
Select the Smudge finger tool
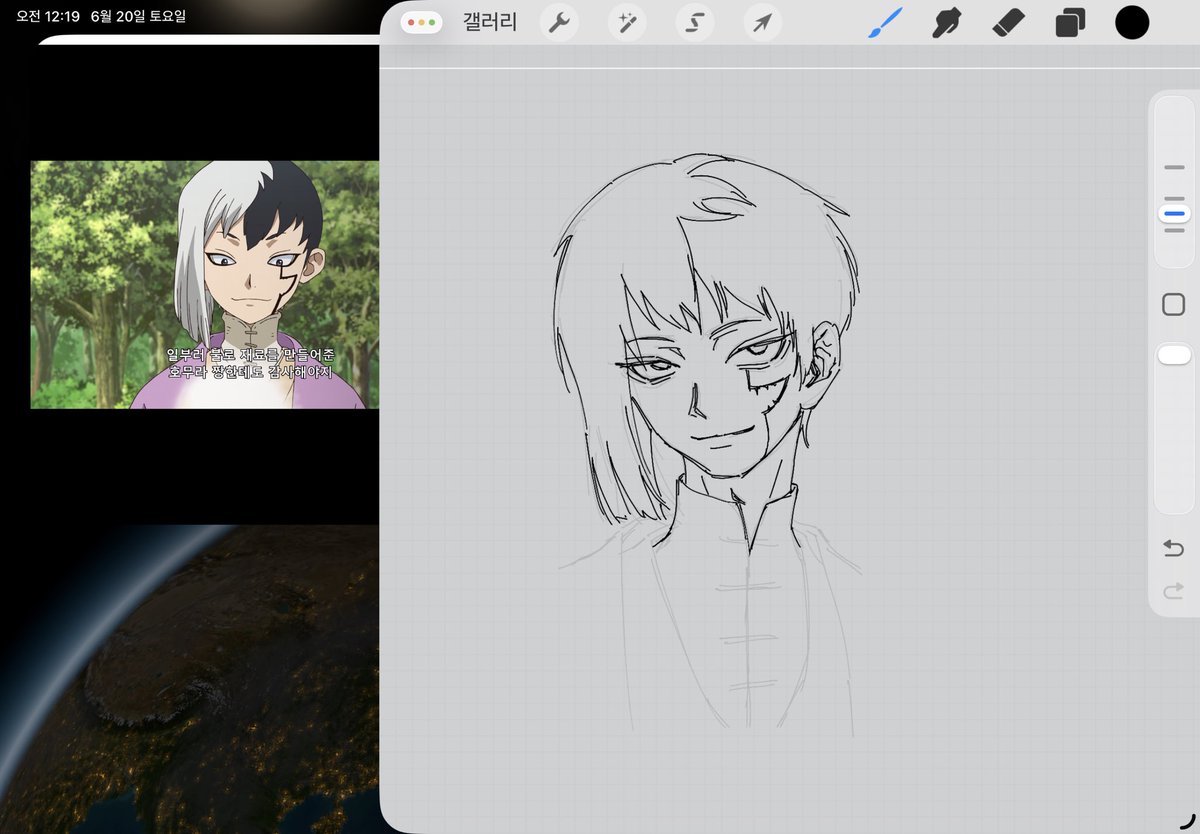pyautogui.click(x=946, y=22)
